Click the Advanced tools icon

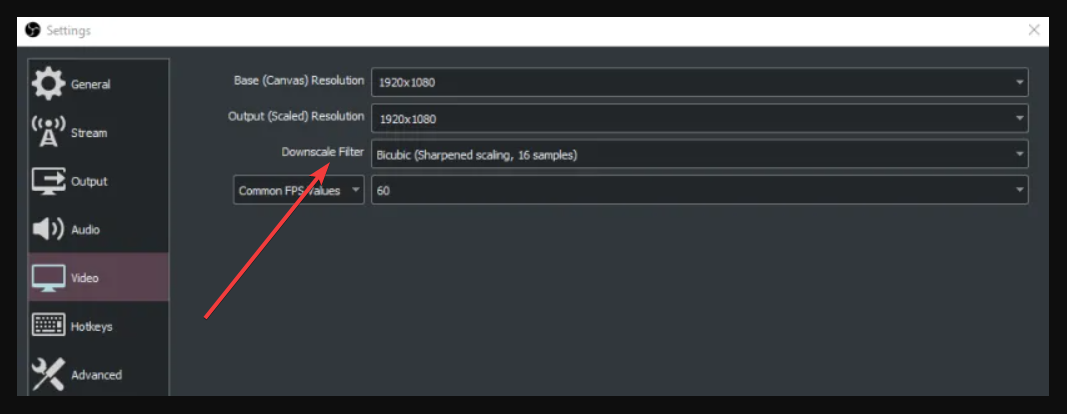click(x=48, y=375)
